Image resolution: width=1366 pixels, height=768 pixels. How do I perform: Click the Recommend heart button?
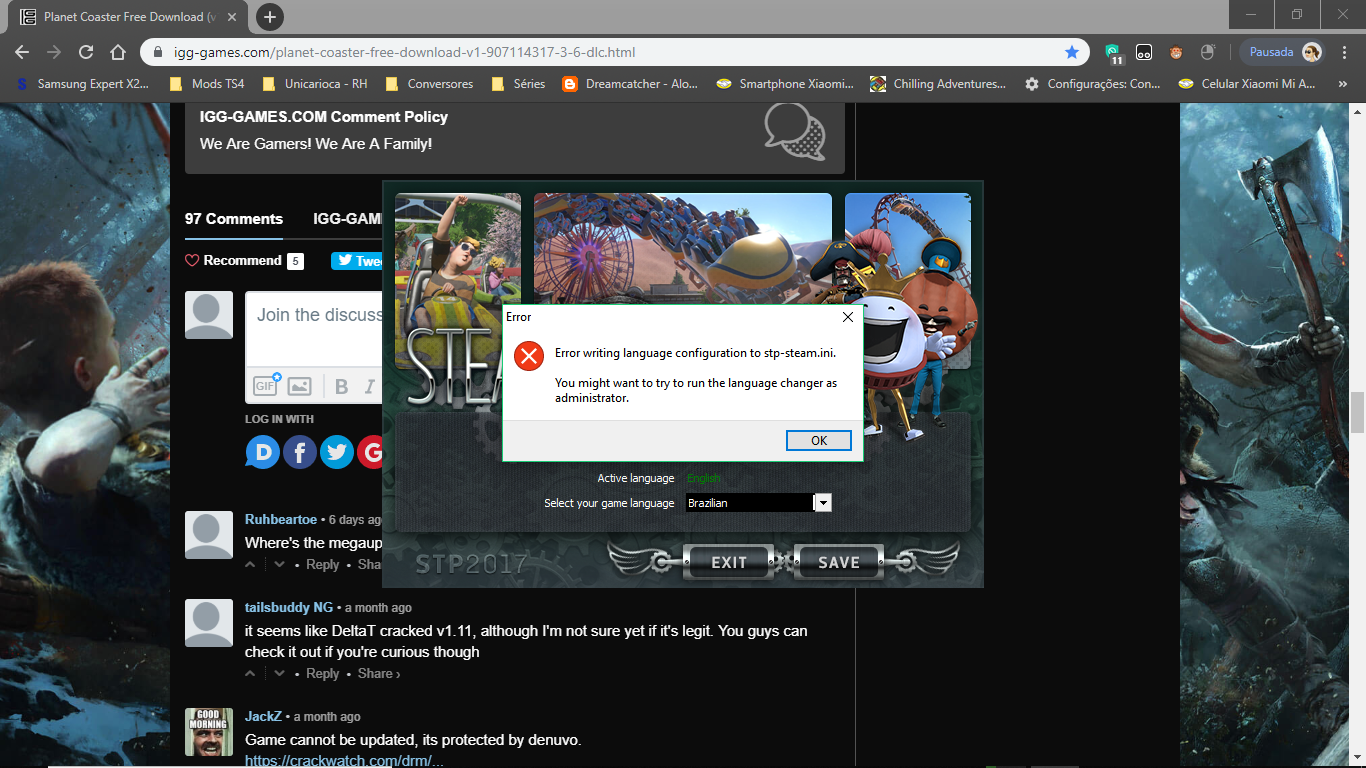(x=234, y=260)
